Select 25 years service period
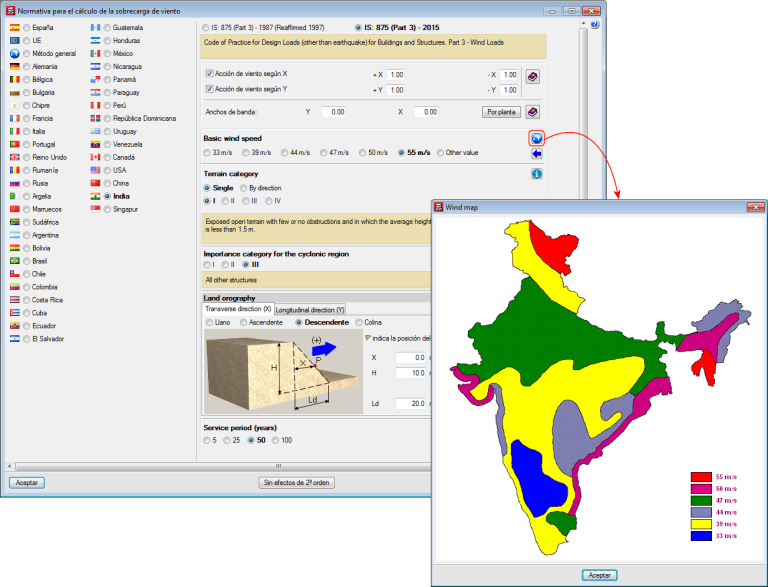Viewport: 768px width, 587px height. pos(227,440)
